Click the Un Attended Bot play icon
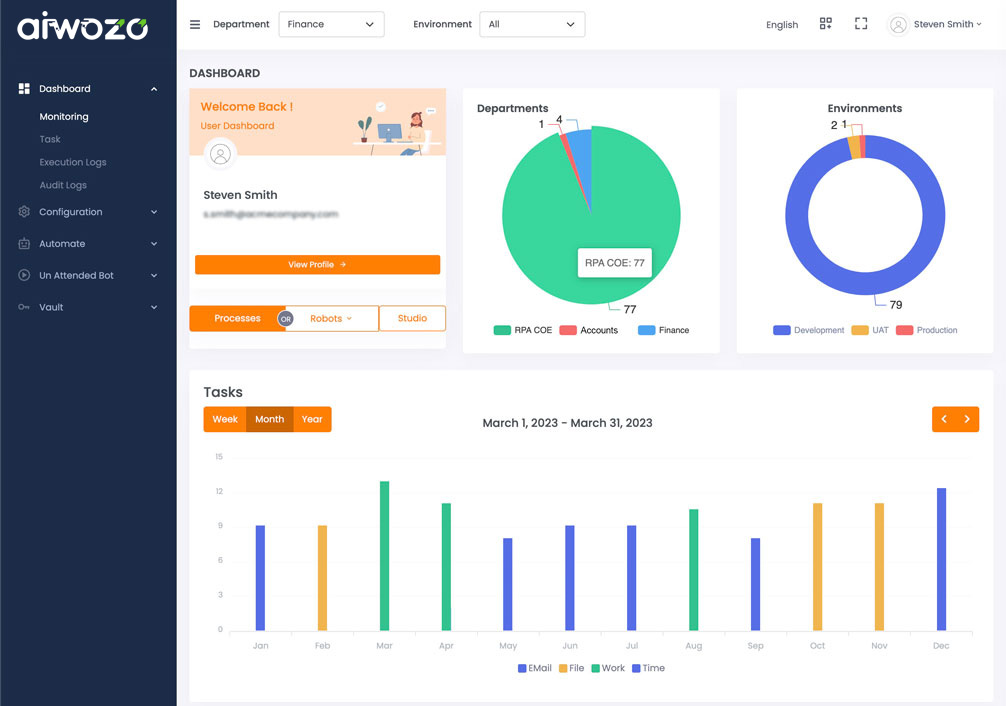Image resolution: width=1006 pixels, height=706 pixels. [x=24, y=276]
